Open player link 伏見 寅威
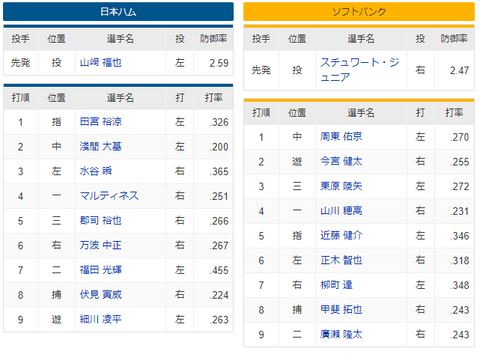480x363 pixels. click(101, 294)
